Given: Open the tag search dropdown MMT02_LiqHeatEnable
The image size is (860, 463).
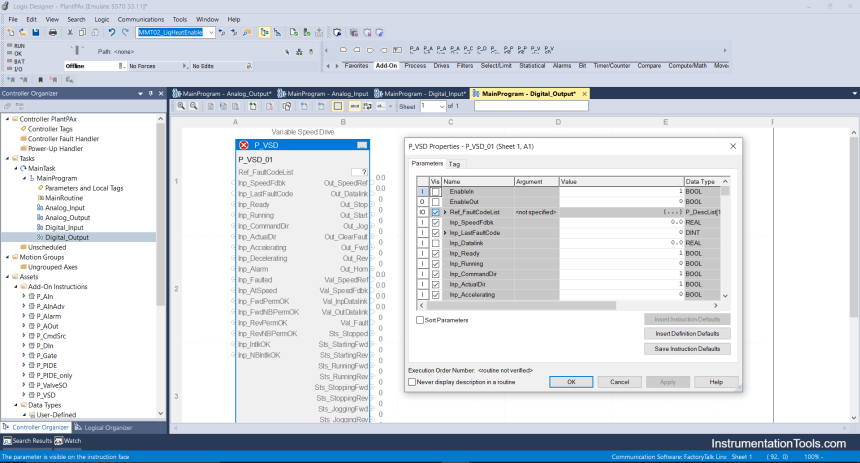Looking at the screenshot, I should [211, 32].
